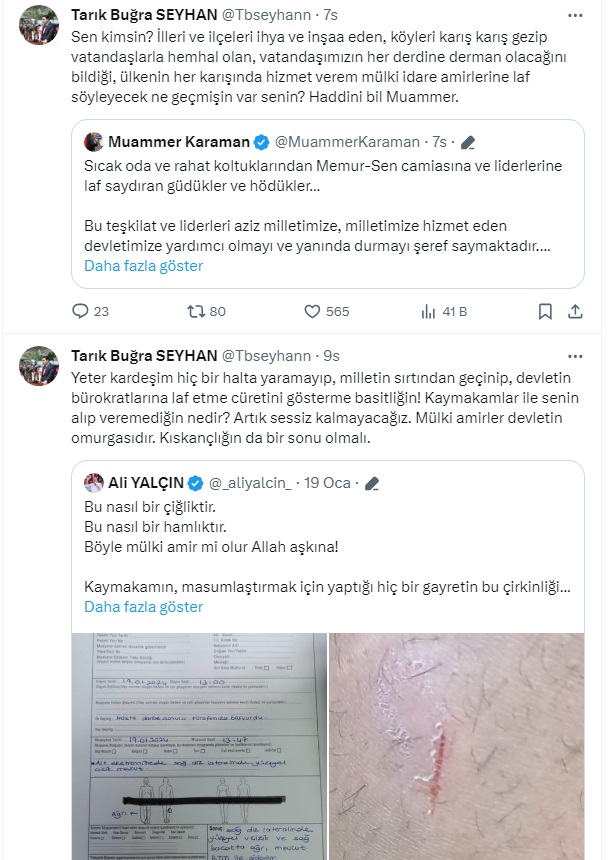Click edited pencil icon on Ali YALÇIN quote
Viewport: 616px width, 860px height.
click(x=372, y=483)
